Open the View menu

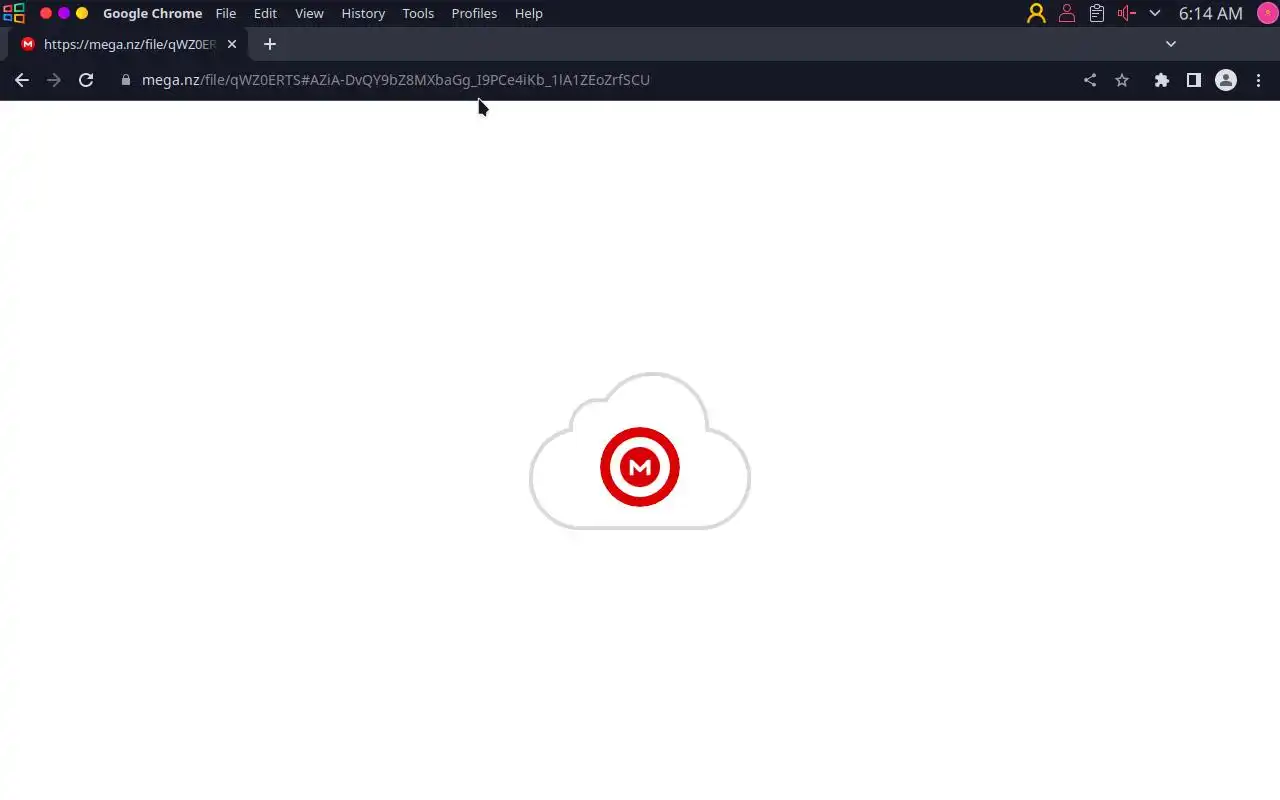(x=309, y=13)
